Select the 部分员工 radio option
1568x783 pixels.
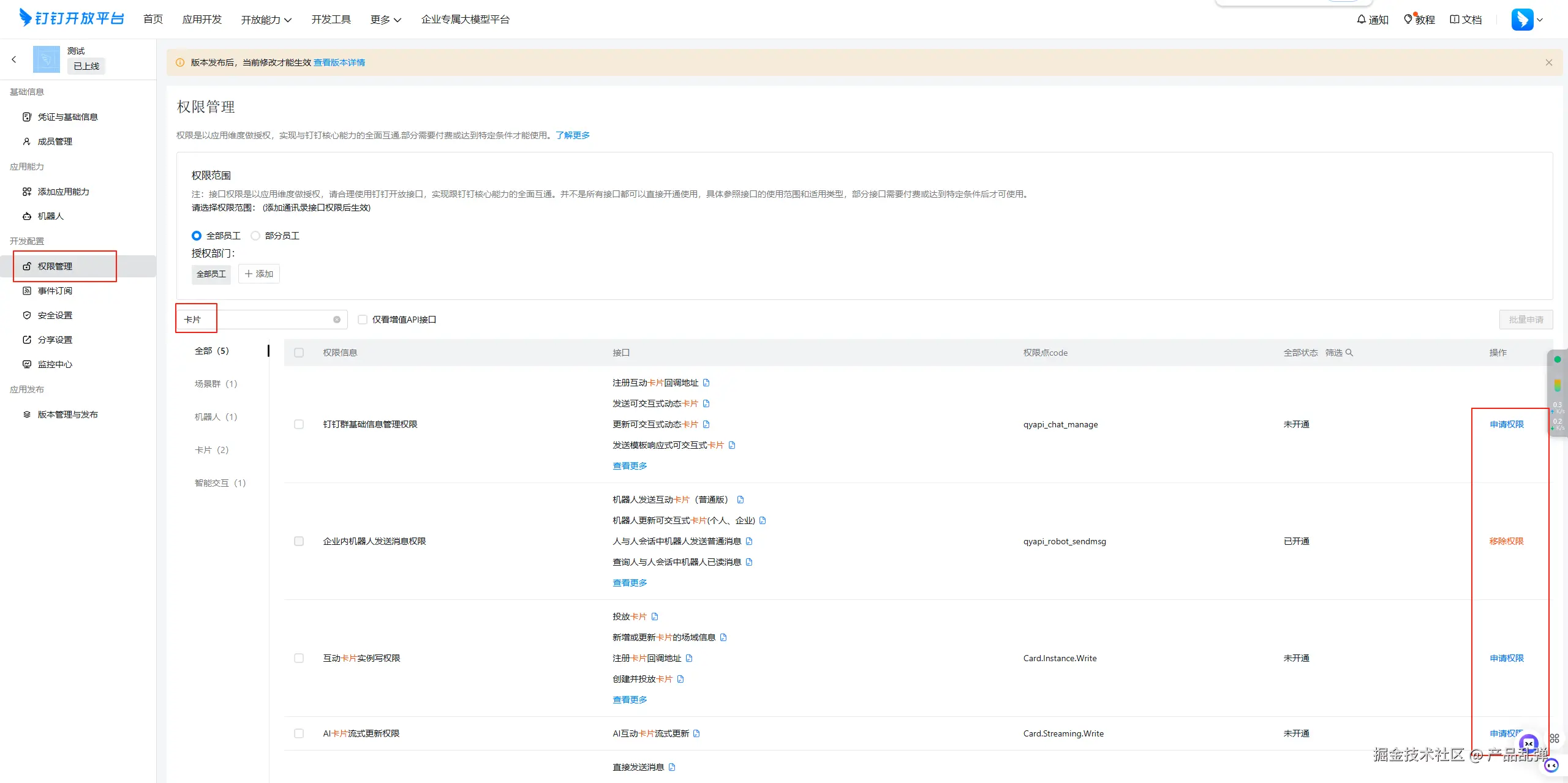click(255, 236)
